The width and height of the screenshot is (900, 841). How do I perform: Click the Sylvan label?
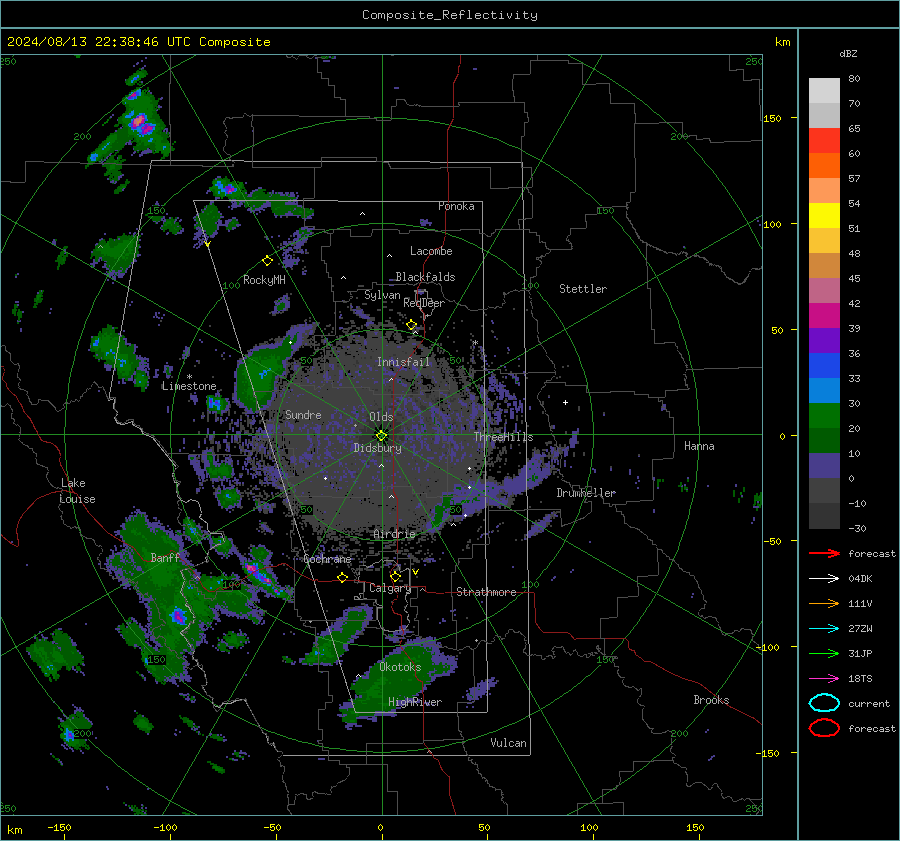pyautogui.click(x=382, y=295)
